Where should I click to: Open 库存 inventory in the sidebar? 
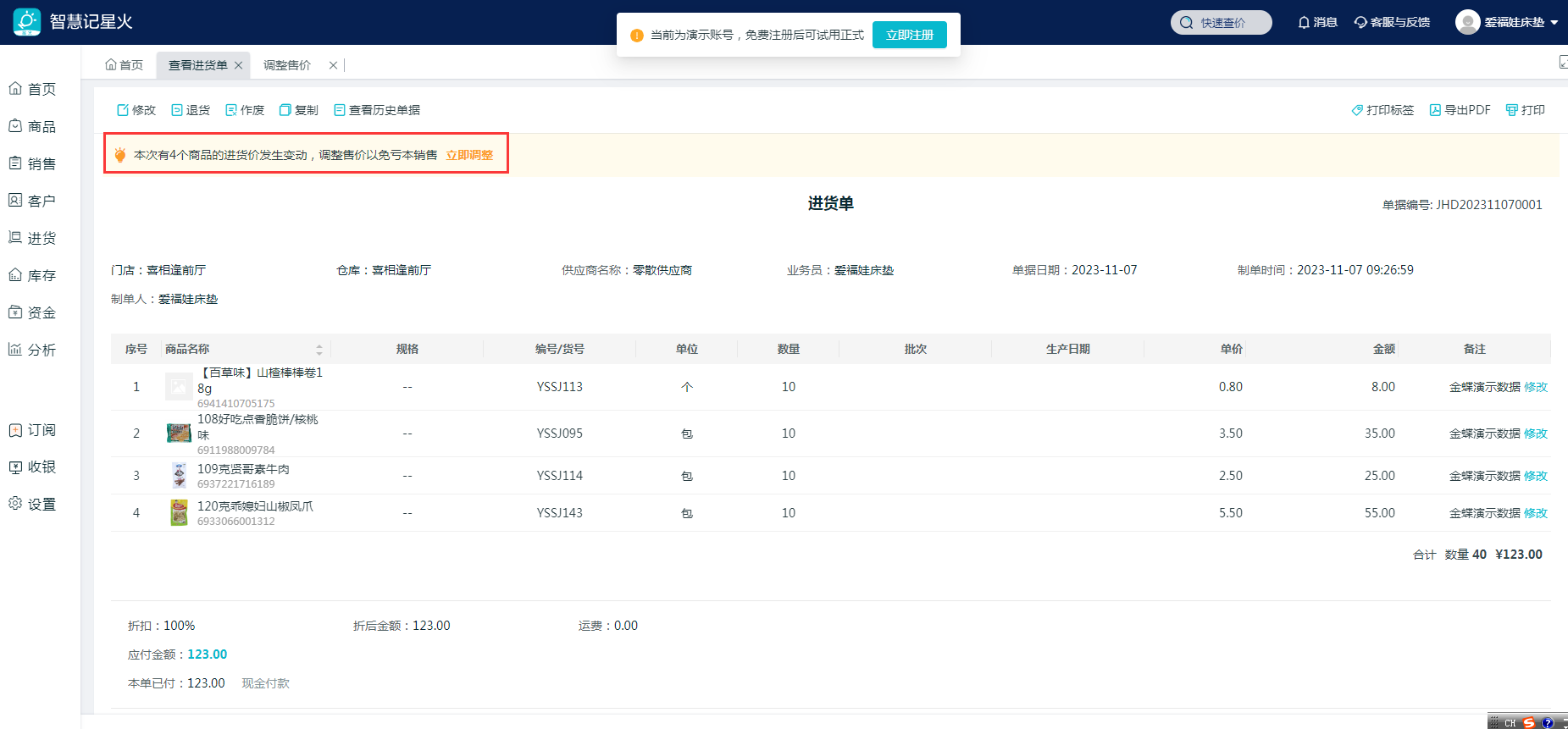click(41, 275)
